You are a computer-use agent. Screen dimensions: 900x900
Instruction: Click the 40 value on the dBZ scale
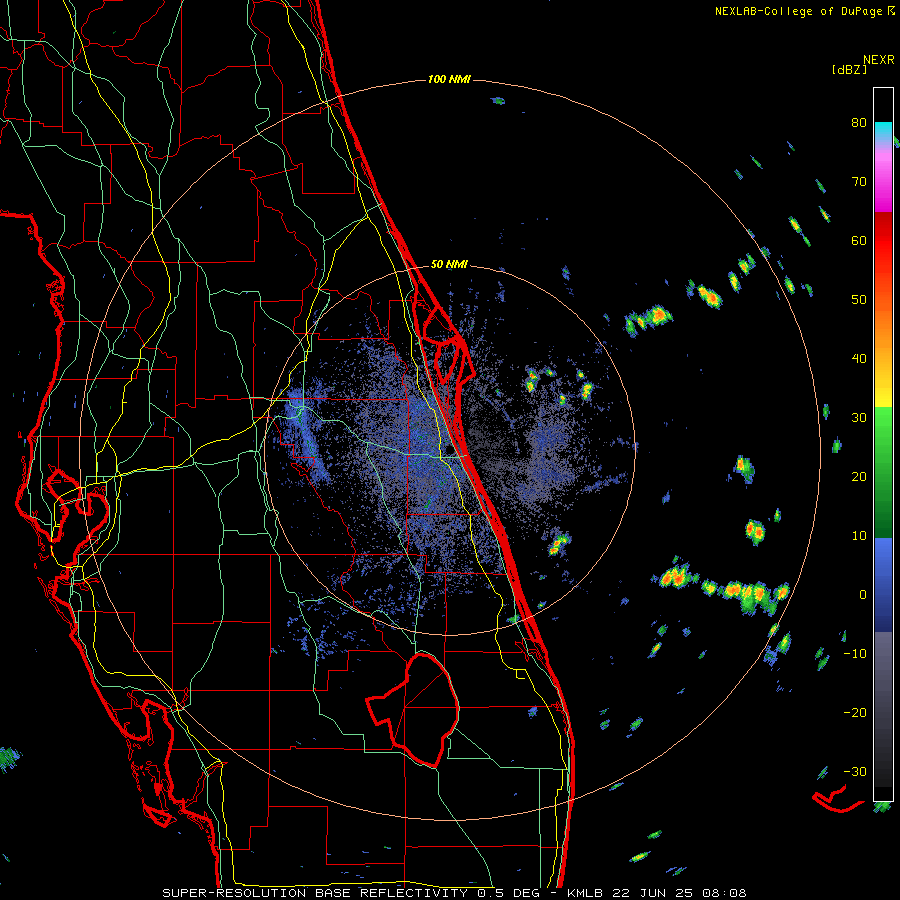(x=859, y=359)
